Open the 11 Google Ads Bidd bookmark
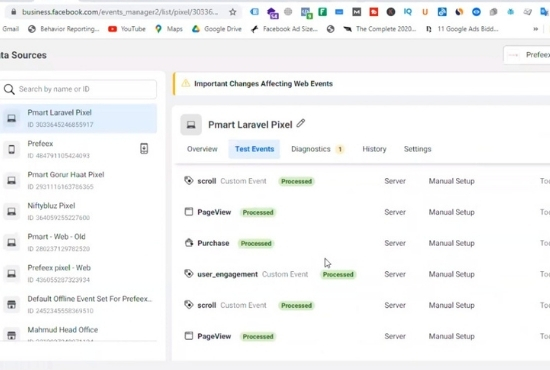Viewport: 550px width, 370px height. coord(462,29)
